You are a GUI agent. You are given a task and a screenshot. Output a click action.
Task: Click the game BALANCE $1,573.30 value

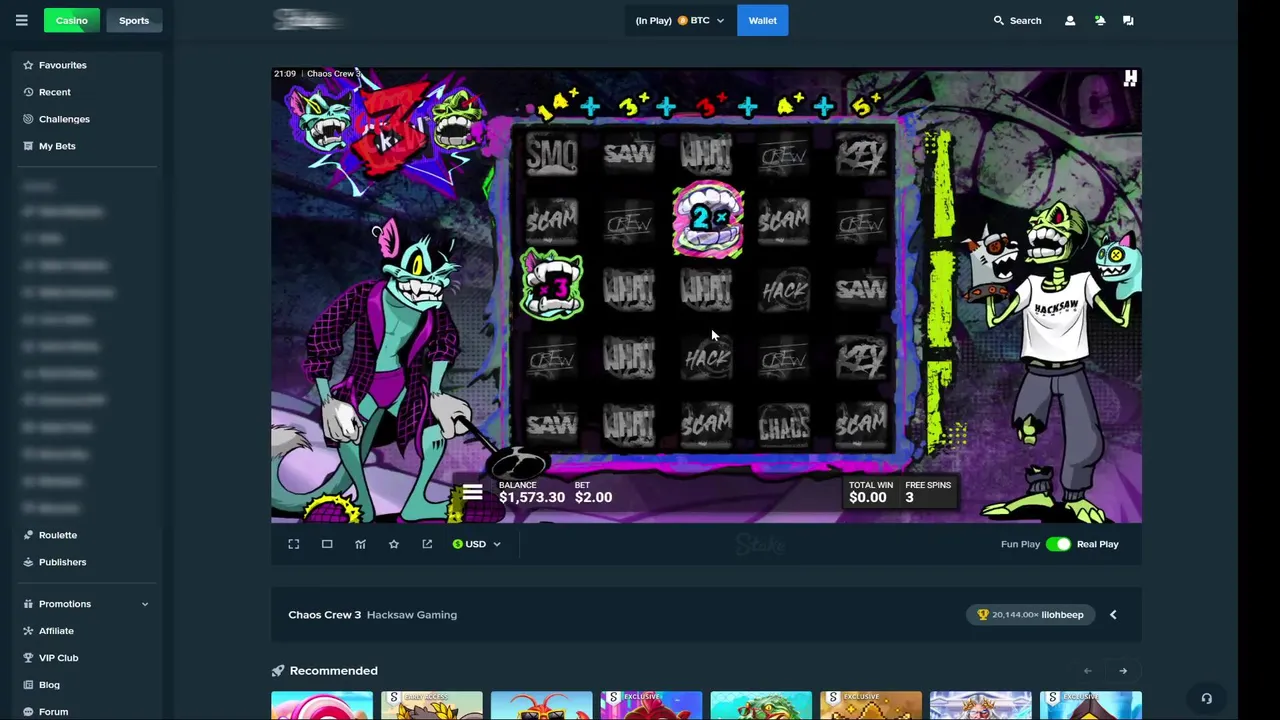click(532, 497)
